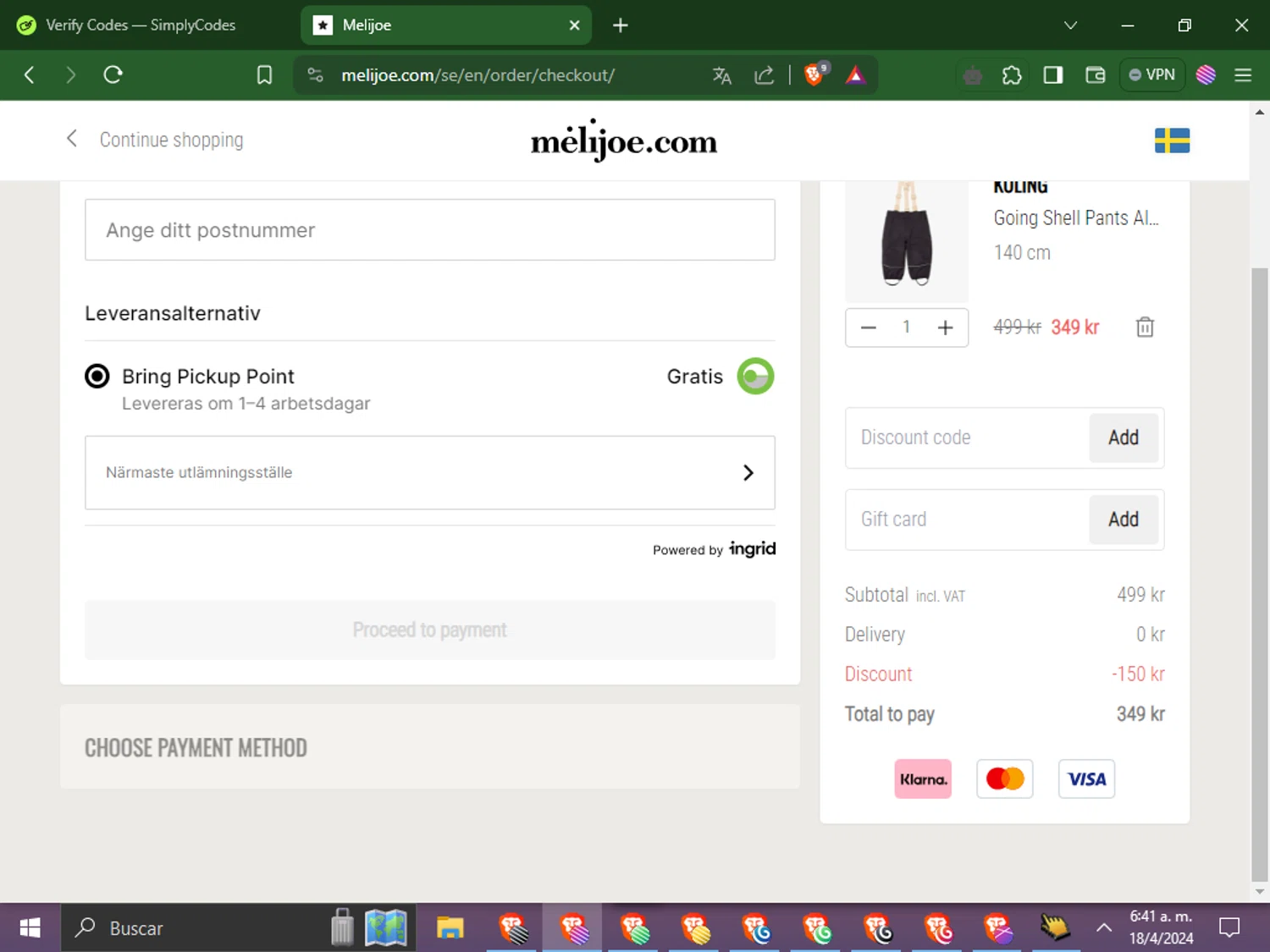Click the '349 kr' total to pay value
The height and width of the screenshot is (952, 1270).
pyautogui.click(x=1140, y=714)
